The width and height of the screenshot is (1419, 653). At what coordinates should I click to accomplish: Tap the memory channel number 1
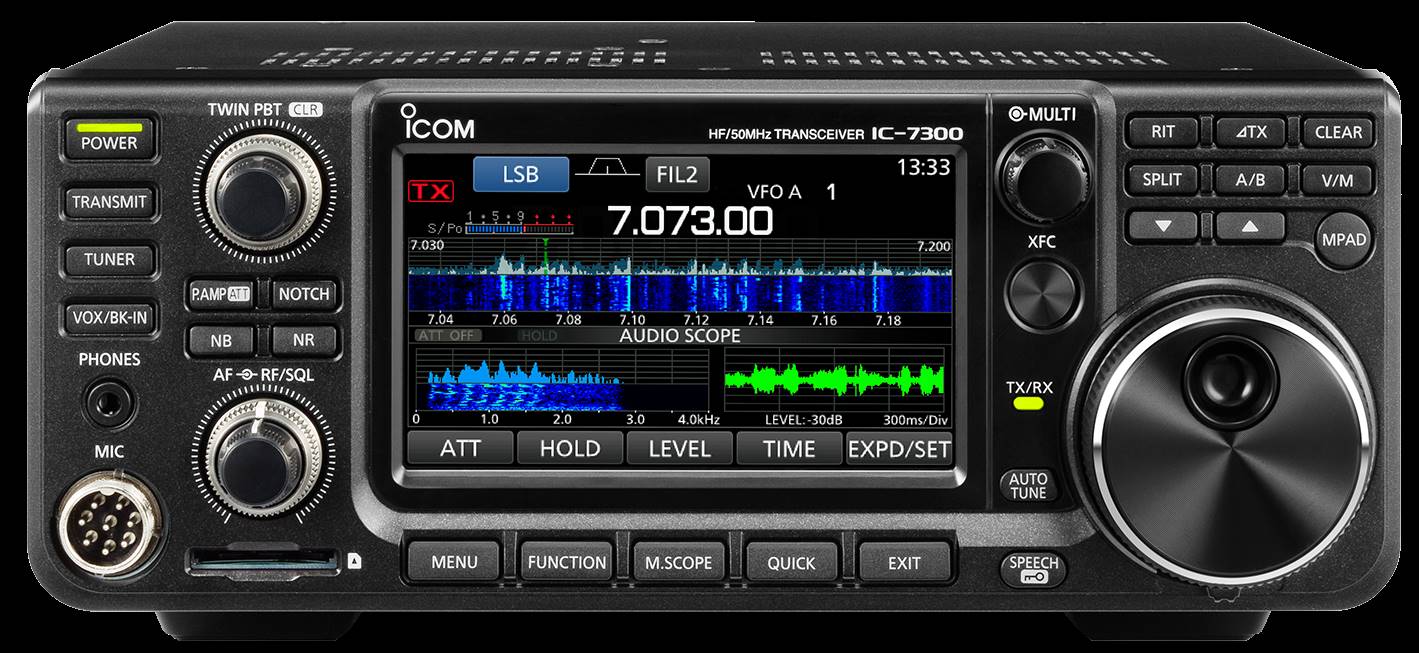click(831, 192)
